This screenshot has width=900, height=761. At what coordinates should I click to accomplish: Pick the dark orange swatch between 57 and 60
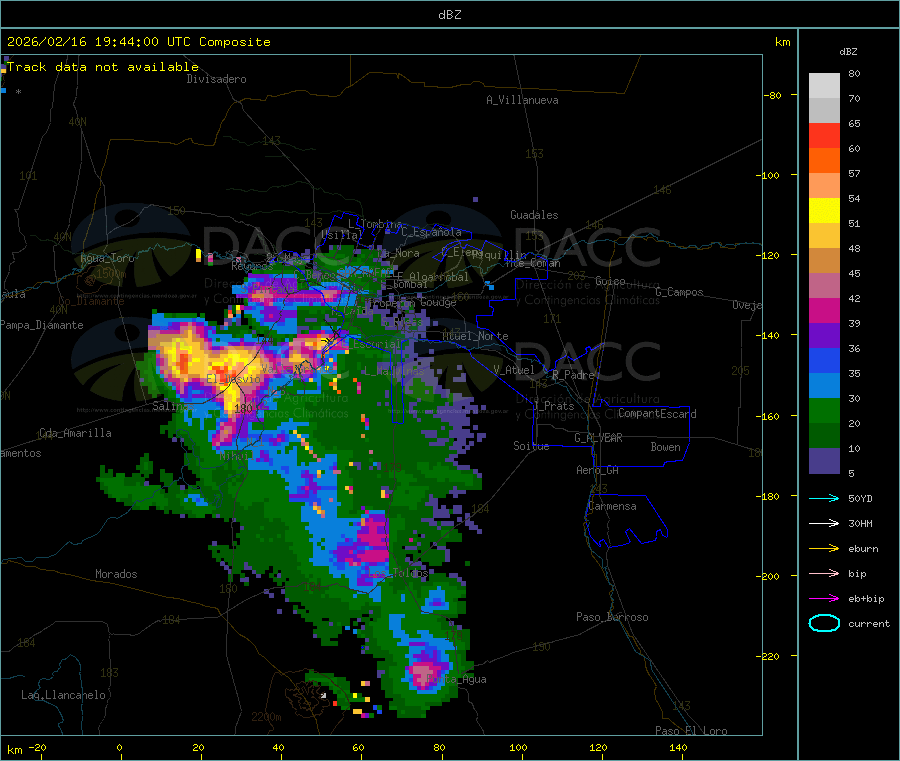point(824,161)
